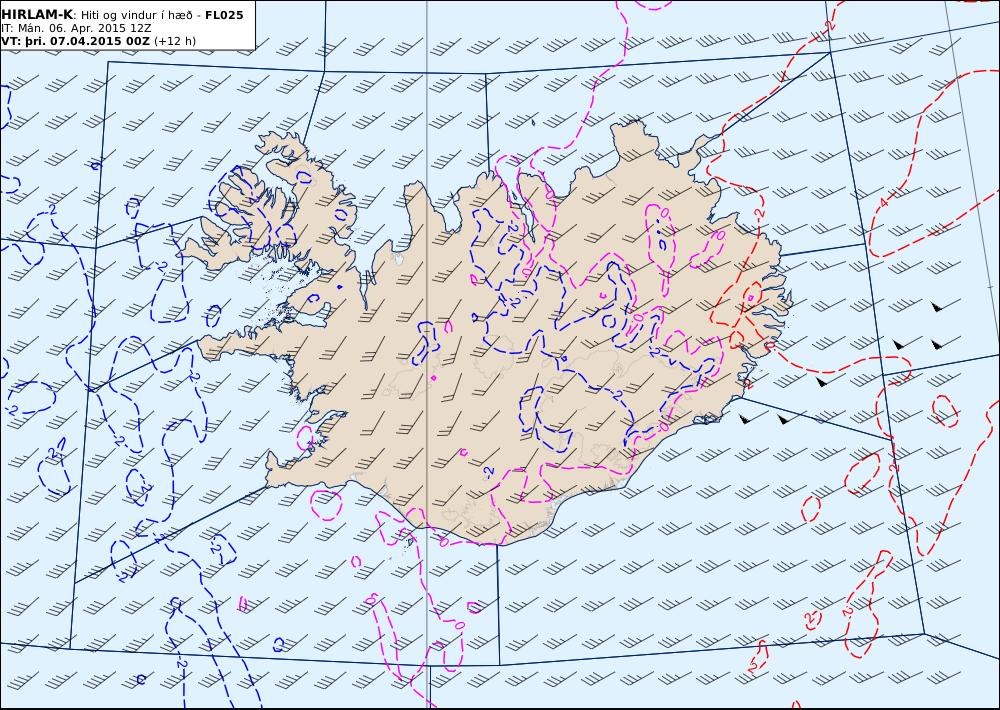This screenshot has height=710, width=1000.
Task: Click the red '4' isotherm contour label
Action: pyautogui.click(x=883, y=203)
